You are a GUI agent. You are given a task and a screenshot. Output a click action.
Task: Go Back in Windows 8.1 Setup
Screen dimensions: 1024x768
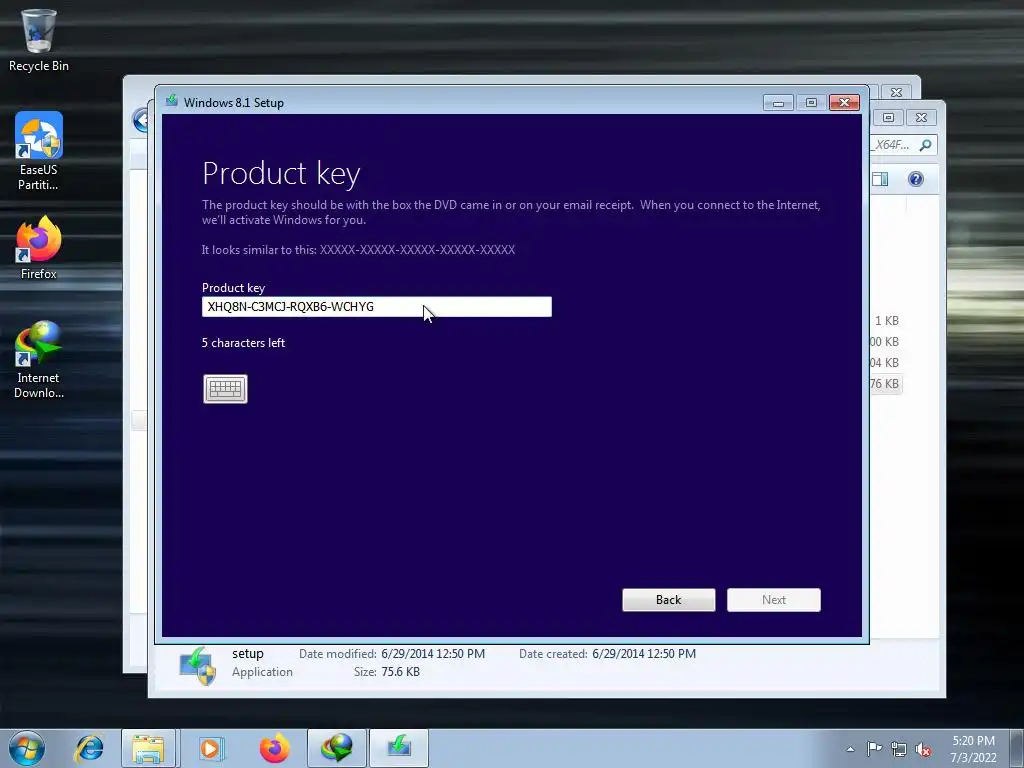pyautogui.click(x=669, y=600)
